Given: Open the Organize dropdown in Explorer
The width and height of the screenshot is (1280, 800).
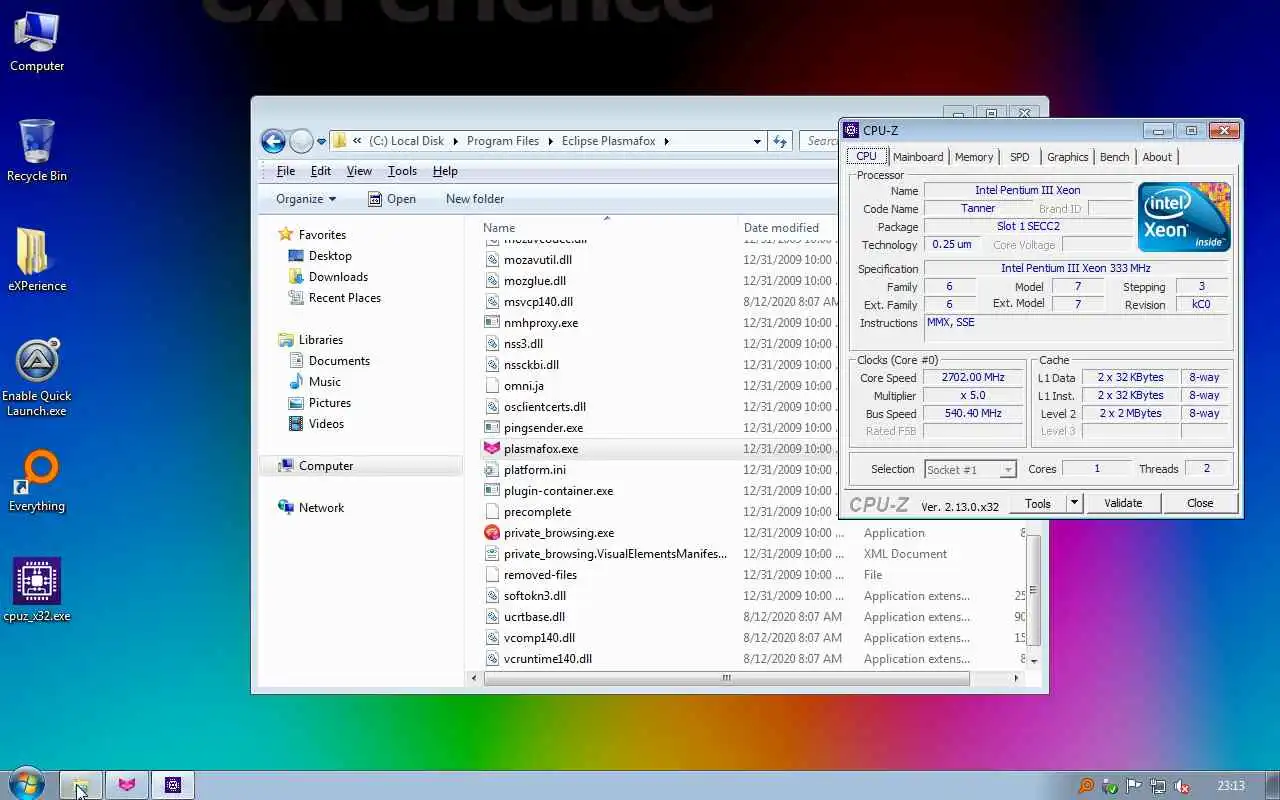Looking at the screenshot, I should click(306, 199).
